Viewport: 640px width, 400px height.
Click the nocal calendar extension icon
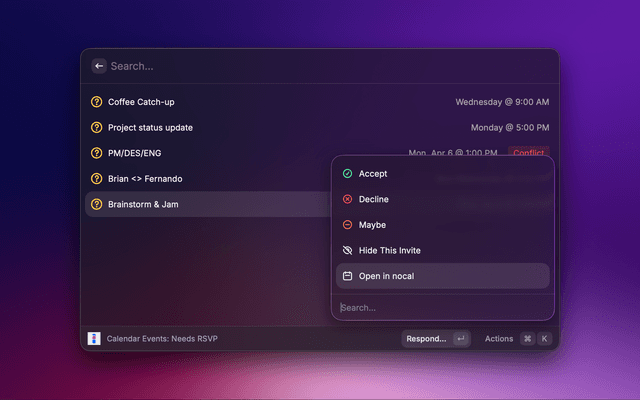(94, 339)
